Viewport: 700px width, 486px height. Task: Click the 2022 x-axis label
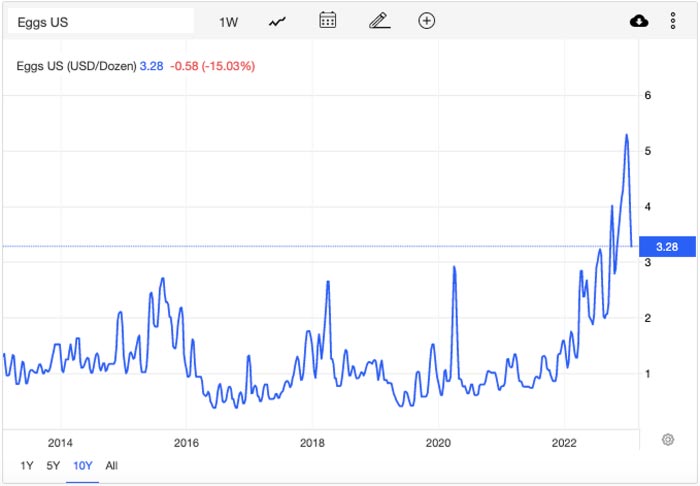pyautogui.click(x=564, y=443)
